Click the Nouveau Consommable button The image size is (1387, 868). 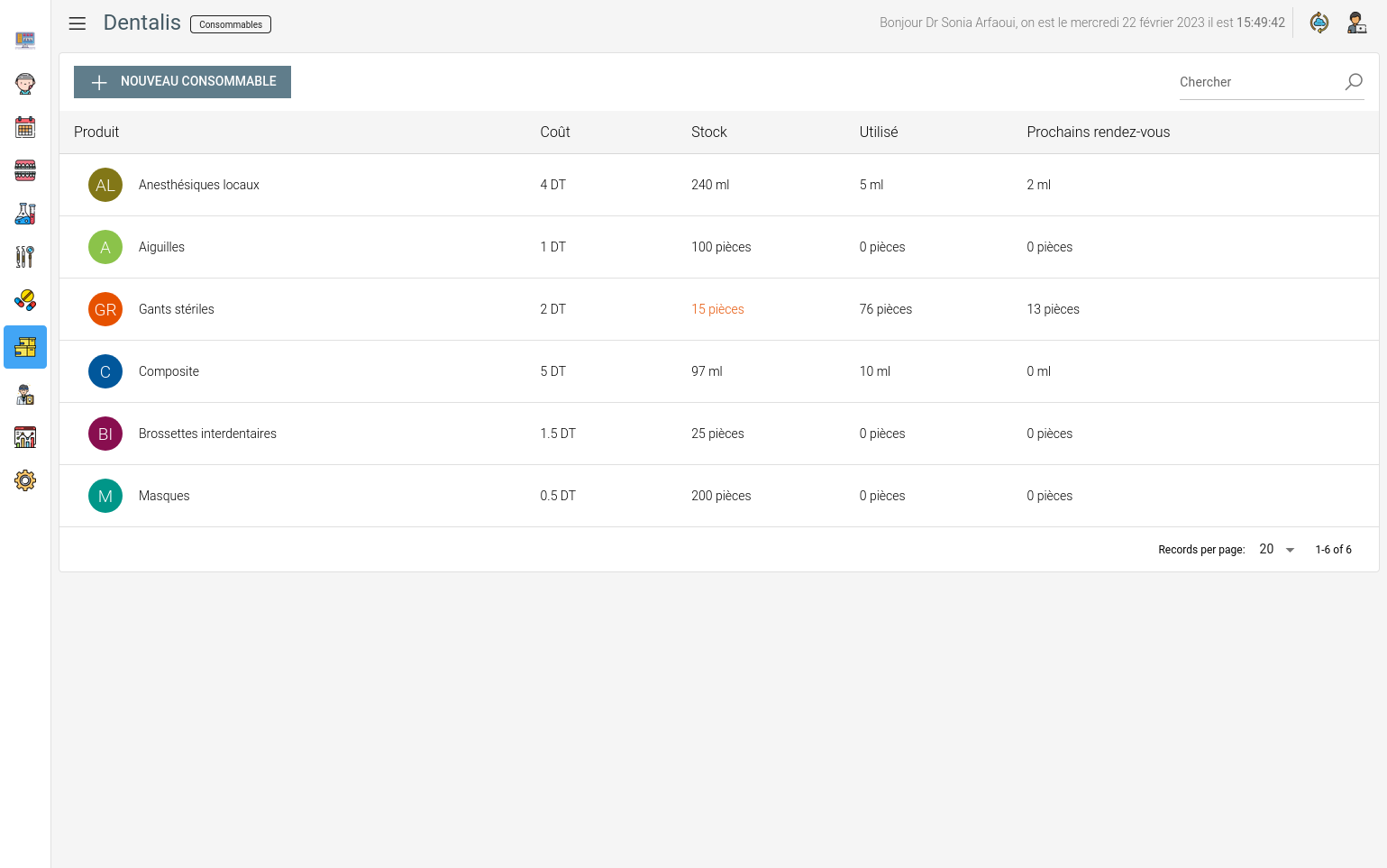[182, 82]
